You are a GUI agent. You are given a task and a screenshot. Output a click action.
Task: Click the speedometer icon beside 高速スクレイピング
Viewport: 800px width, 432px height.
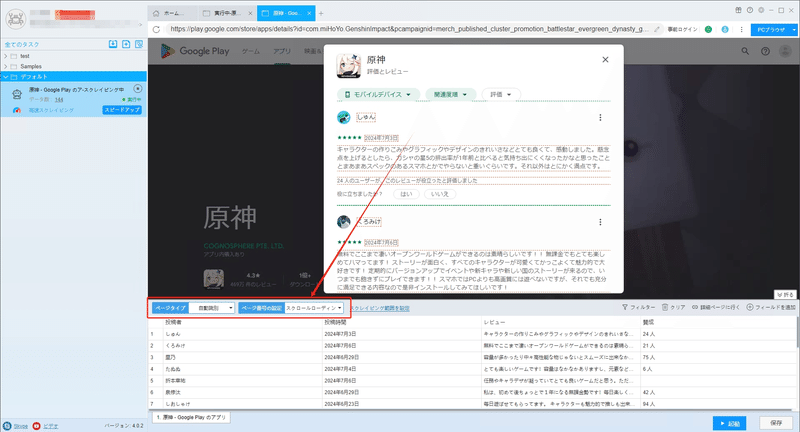(17, 110)
